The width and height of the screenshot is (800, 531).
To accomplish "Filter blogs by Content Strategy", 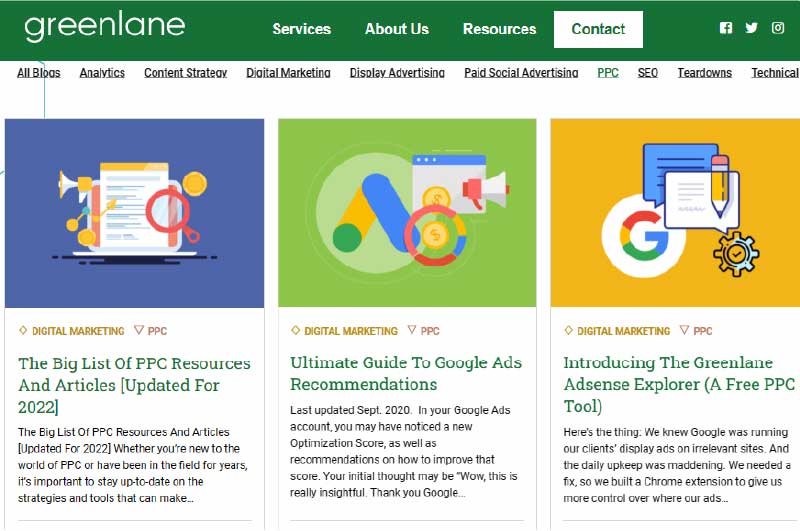I will point(186,73).
